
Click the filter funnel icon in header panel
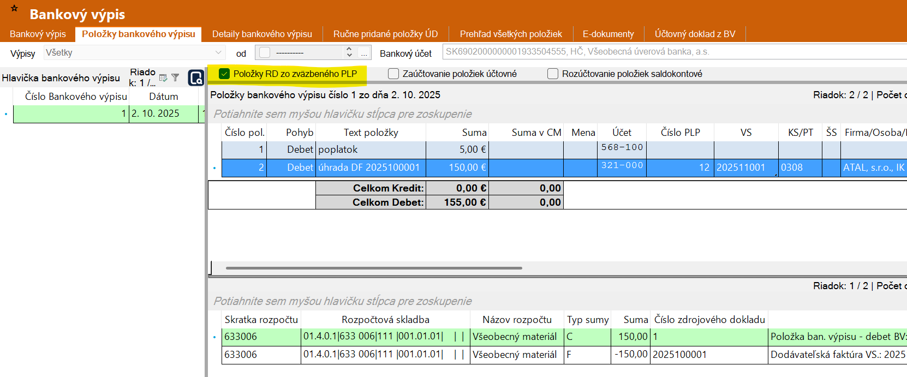coord(175,77)
